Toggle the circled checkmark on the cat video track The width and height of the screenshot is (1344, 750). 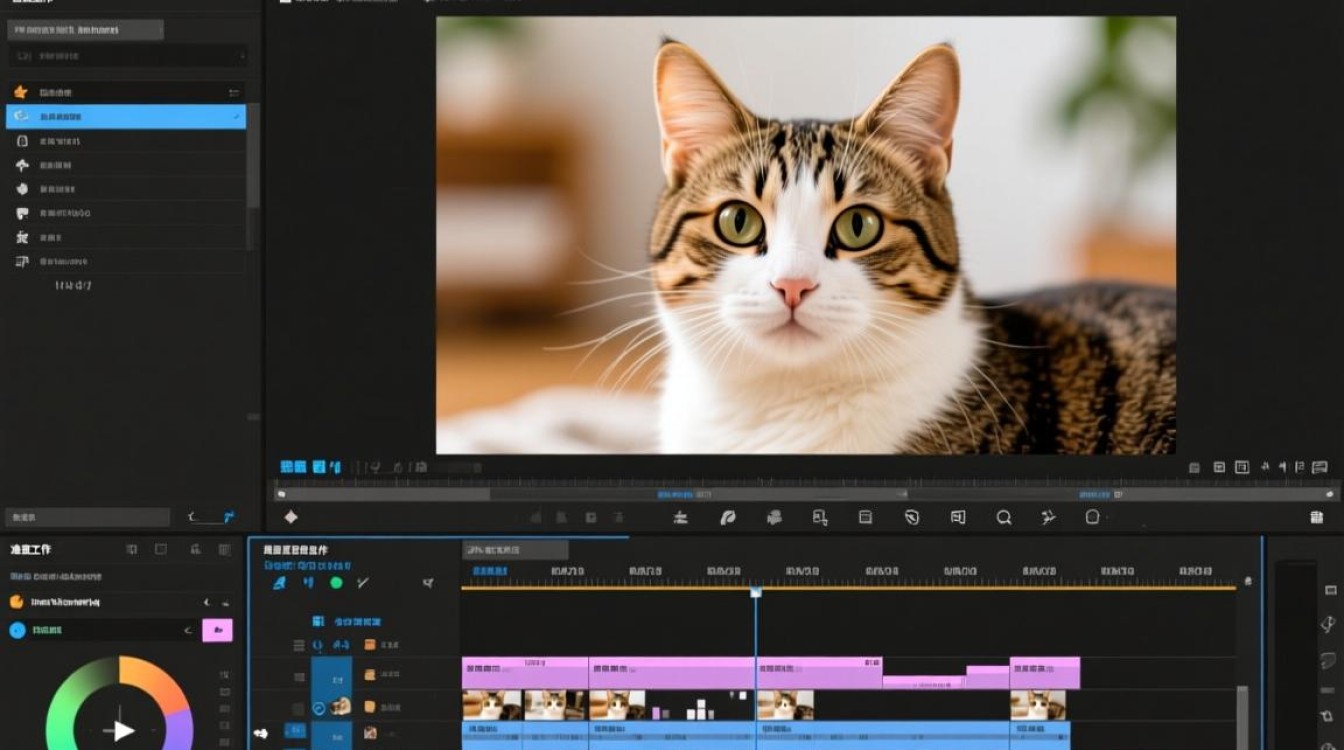(319, 707)
